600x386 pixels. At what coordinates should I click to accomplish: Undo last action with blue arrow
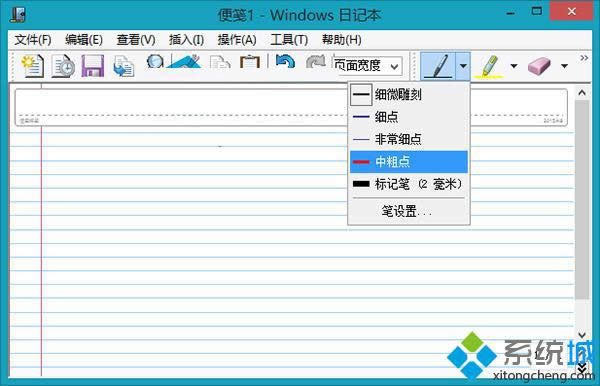point(285,62)
